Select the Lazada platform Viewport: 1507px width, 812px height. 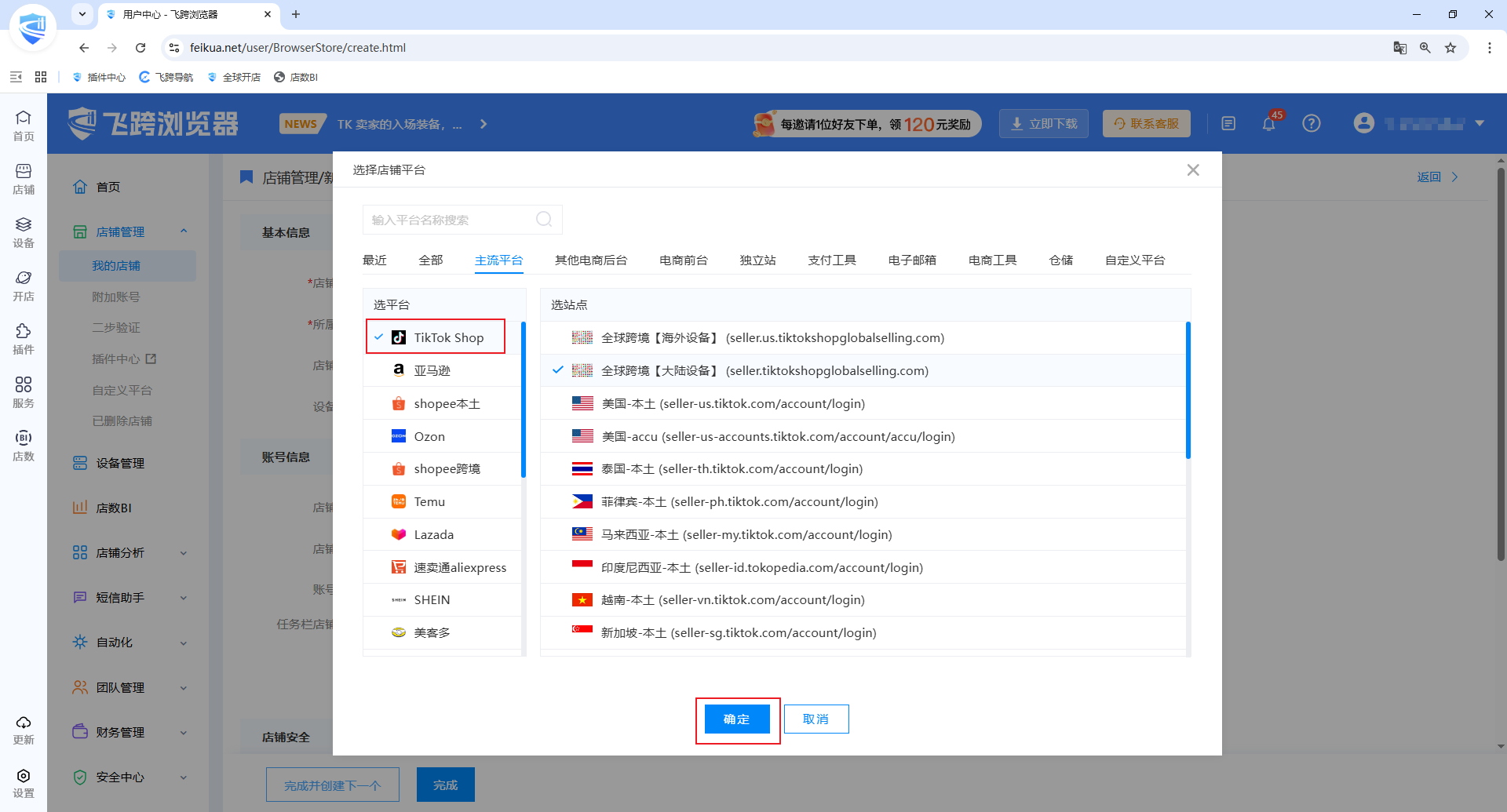tap(443, 534)
